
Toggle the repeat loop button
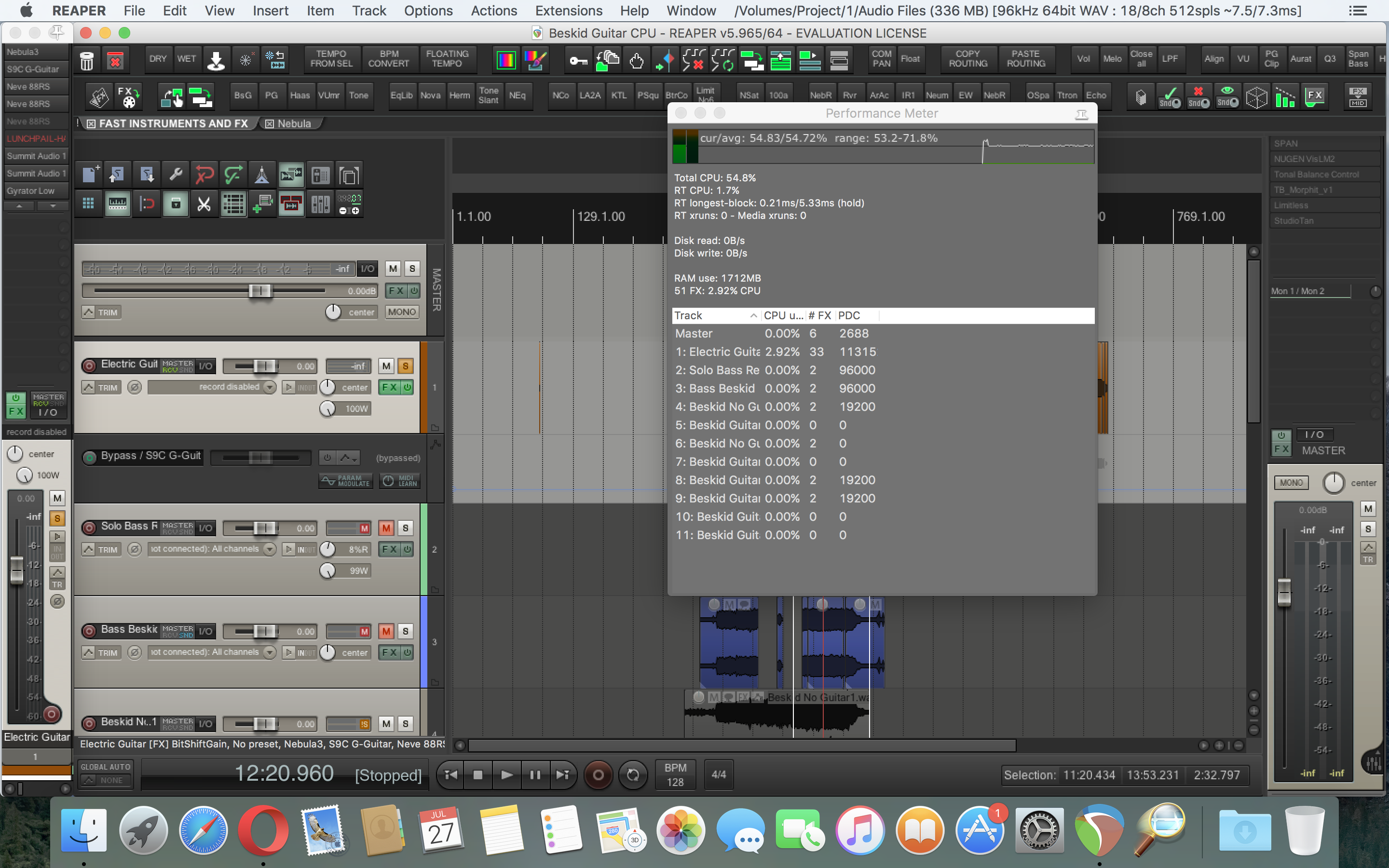tap(632, 775)
